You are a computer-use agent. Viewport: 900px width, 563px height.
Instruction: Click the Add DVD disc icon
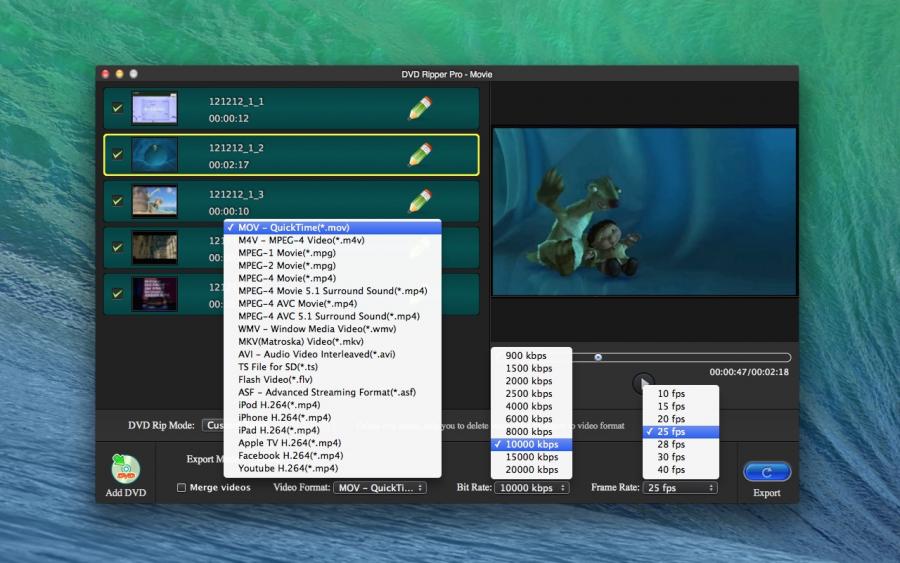click(x=126, y=469)
